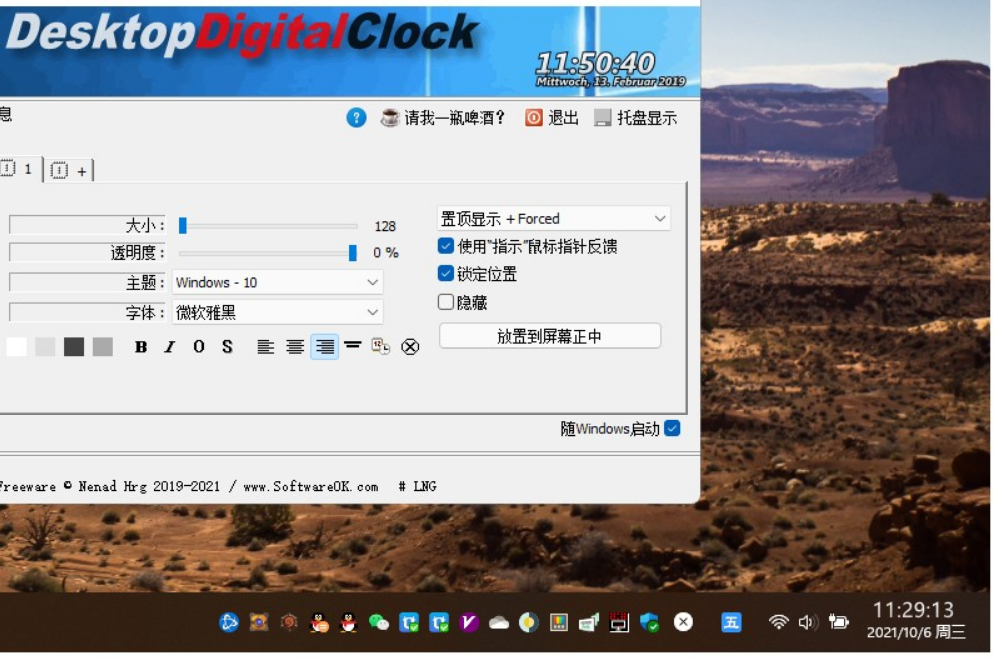Click the crossed-circle reset icon

410,347
